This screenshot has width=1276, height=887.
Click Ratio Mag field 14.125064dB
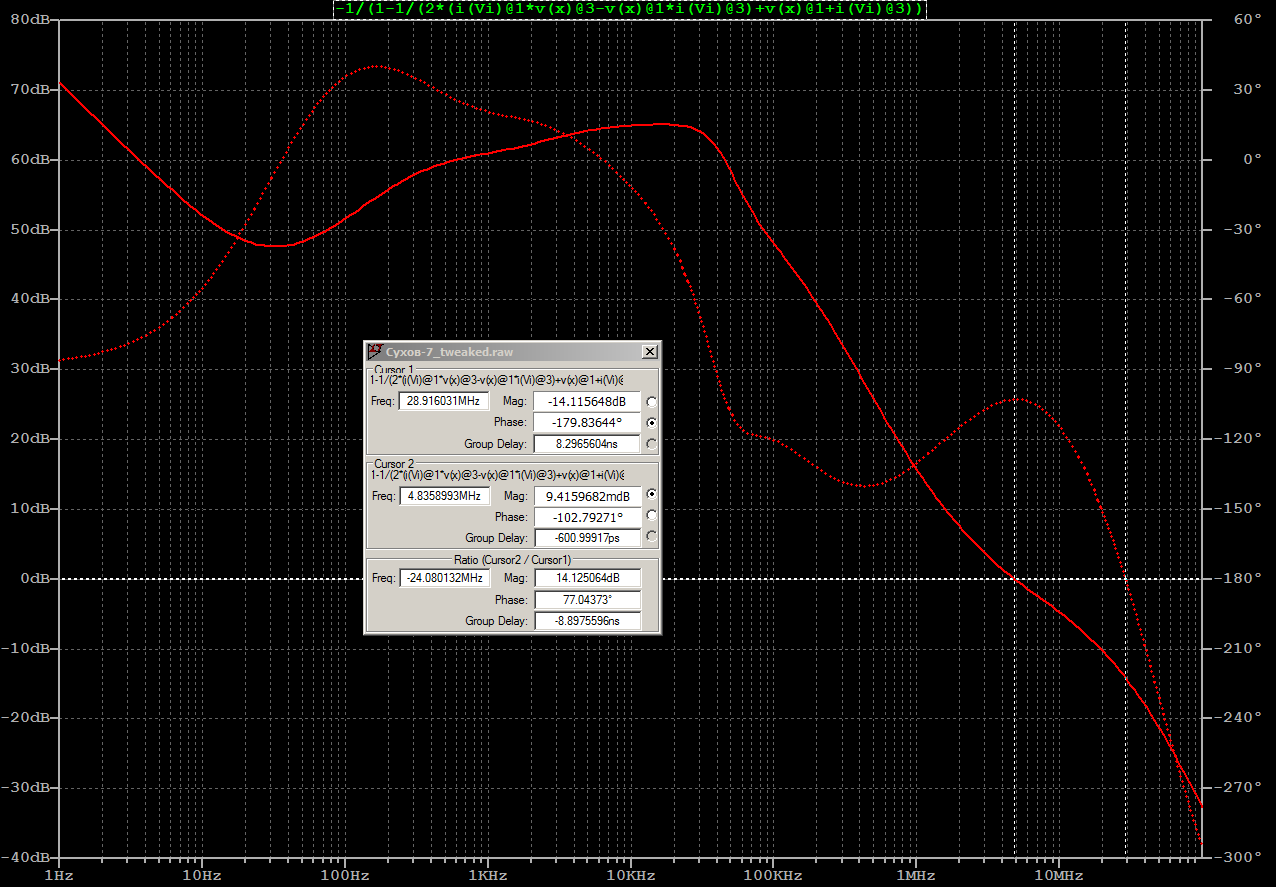coord(587,578)
